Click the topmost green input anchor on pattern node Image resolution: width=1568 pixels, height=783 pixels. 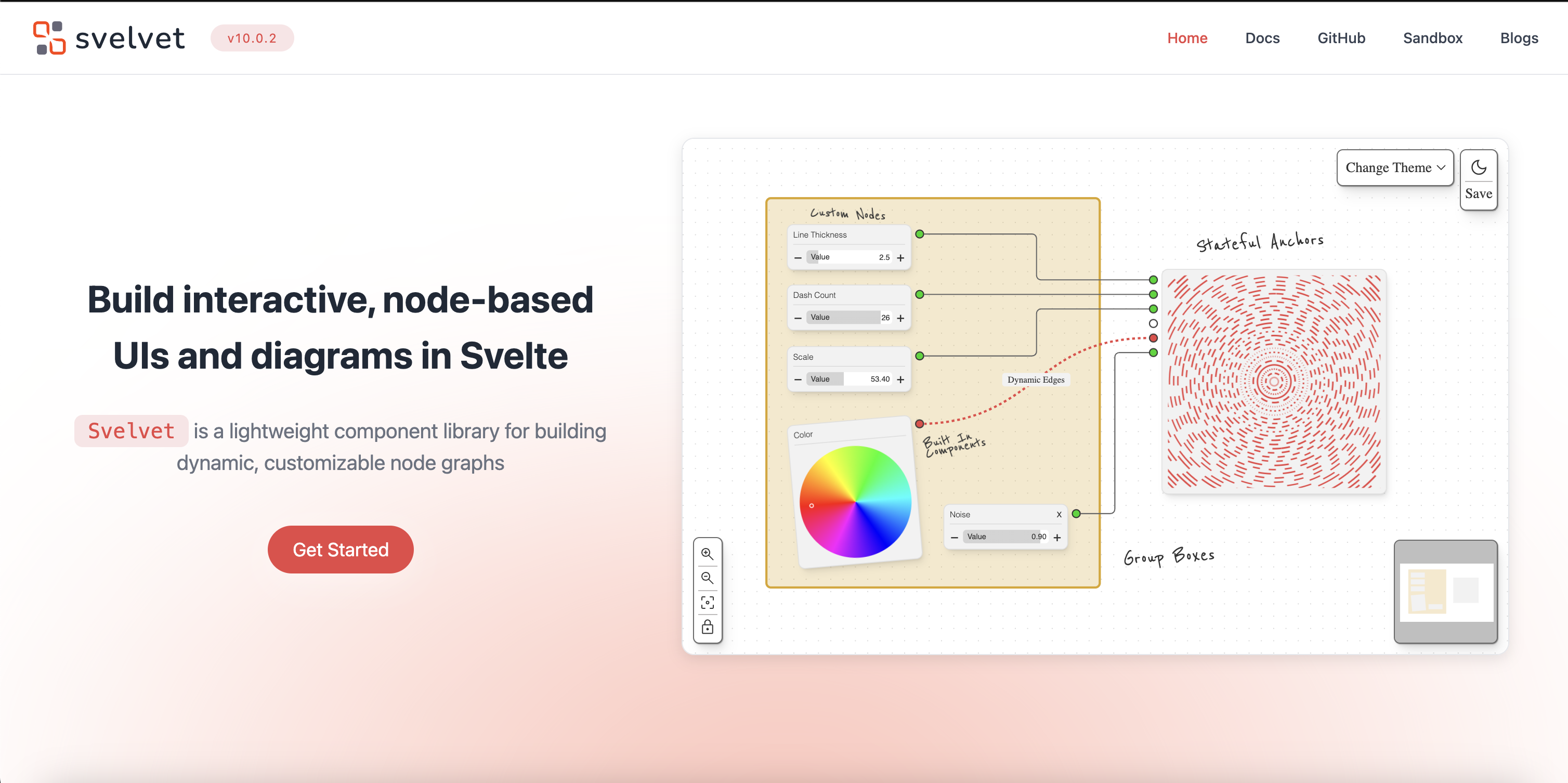pos(1153,280)
